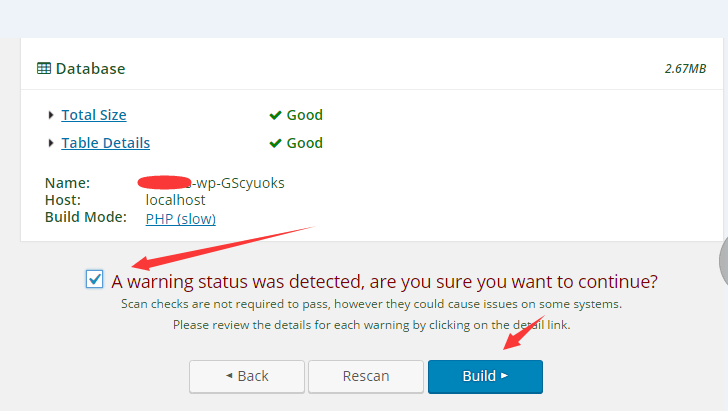728x411 pixels.
Task: Click the database name value ending wp-GScyuoks
Action: coord(211,183)
